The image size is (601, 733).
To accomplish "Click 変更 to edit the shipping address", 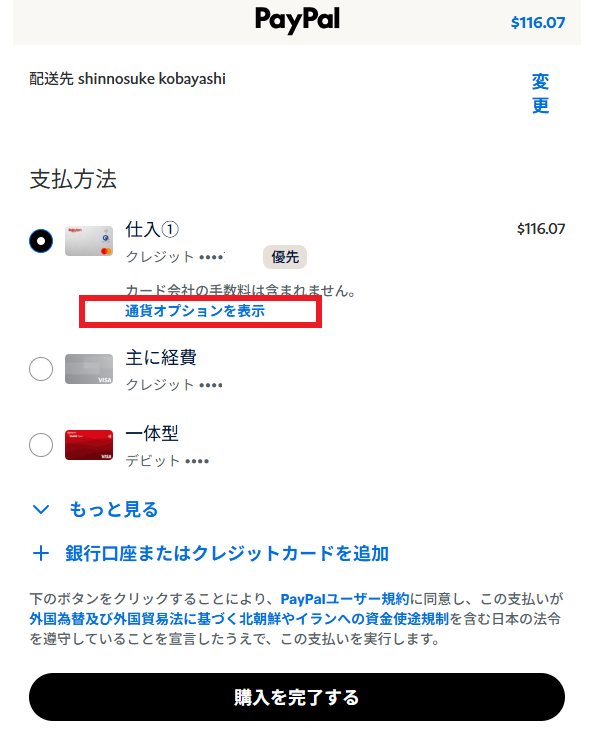I will (x=540, y=93).
